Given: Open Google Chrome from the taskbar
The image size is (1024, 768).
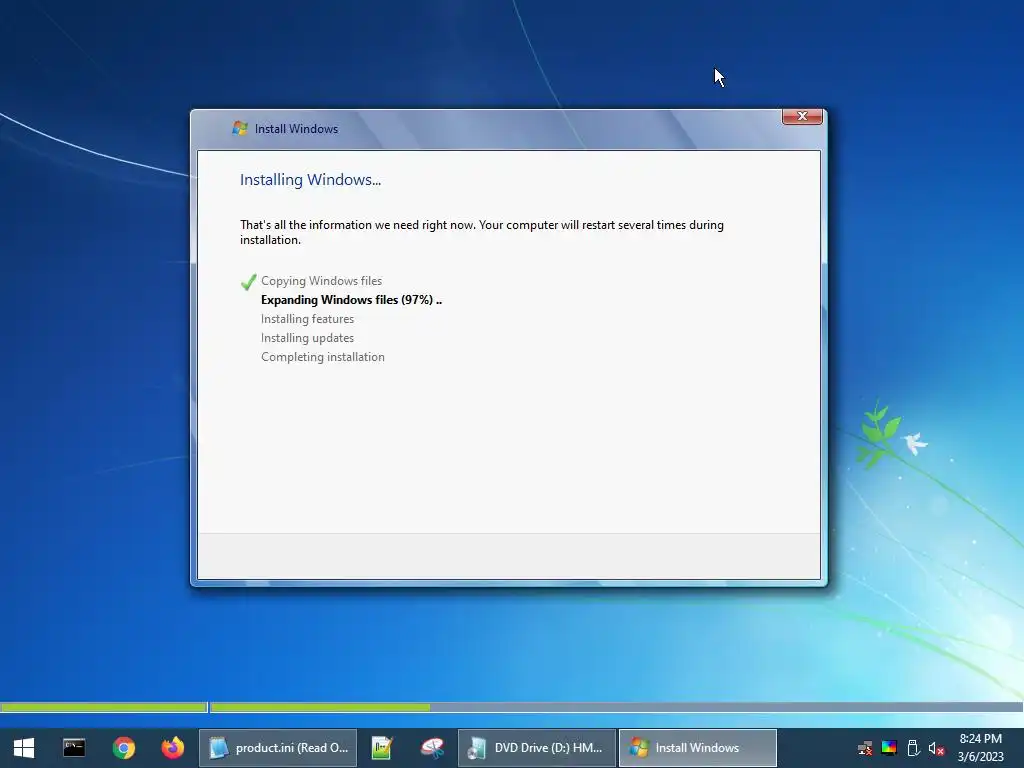Looking at the screenshot, I should 123,748.
